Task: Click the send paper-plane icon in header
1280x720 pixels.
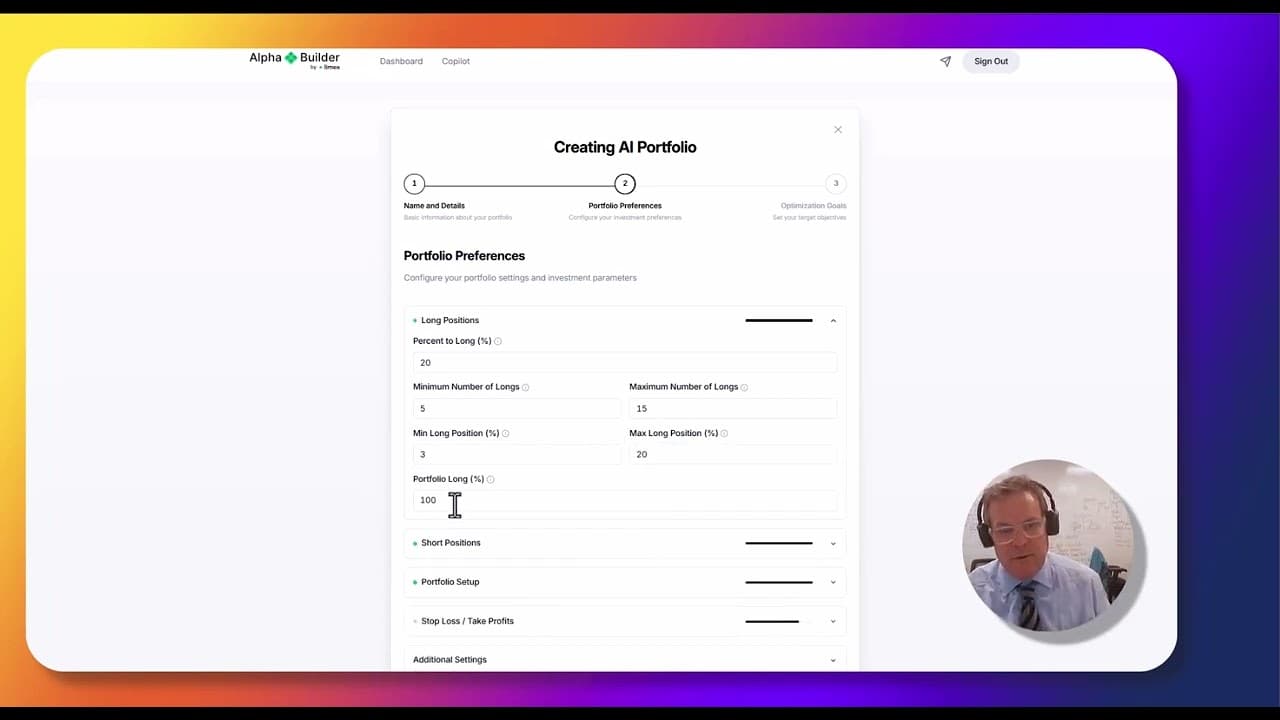Action: click(944, 61)
